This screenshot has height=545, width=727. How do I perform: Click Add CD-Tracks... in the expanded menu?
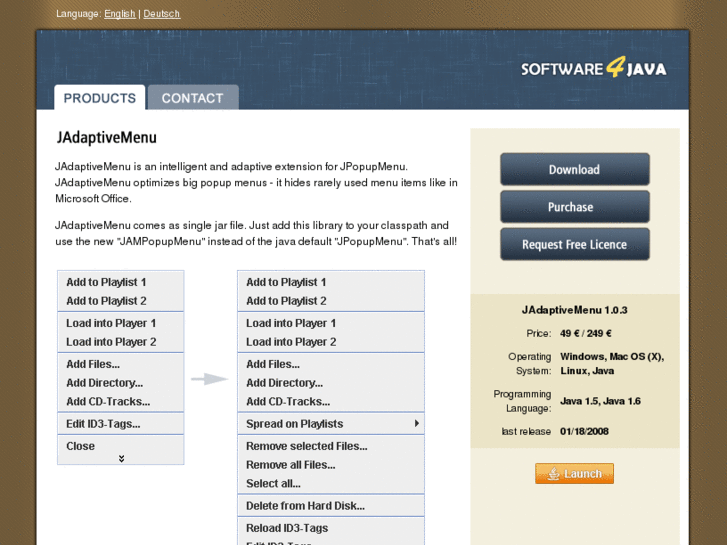pos(331,401)
